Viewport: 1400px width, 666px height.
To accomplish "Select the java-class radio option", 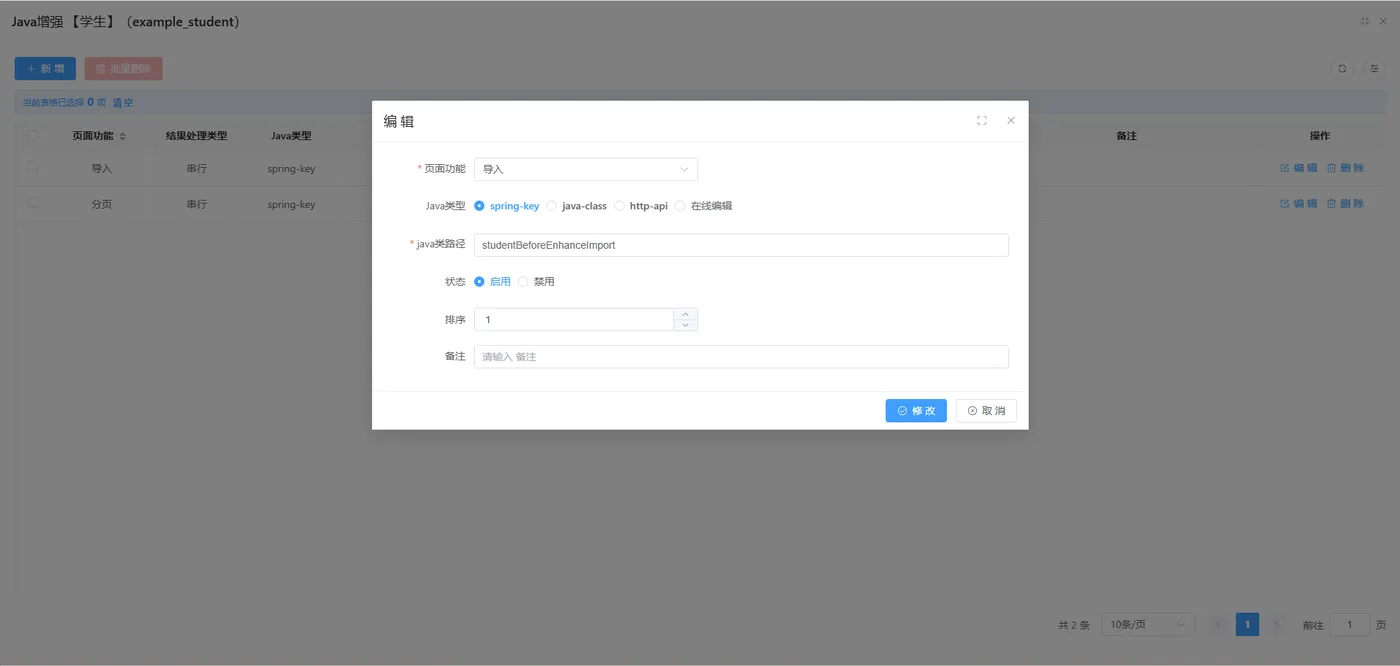I will click(551, 206).
